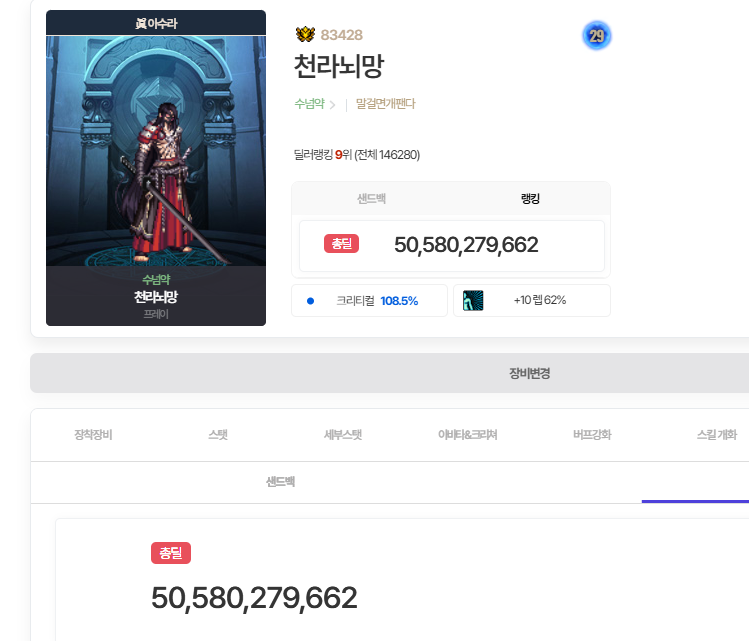The image size is (749, 641).
Task: Open the 세부스탯 tab
Action: (342, 435)
